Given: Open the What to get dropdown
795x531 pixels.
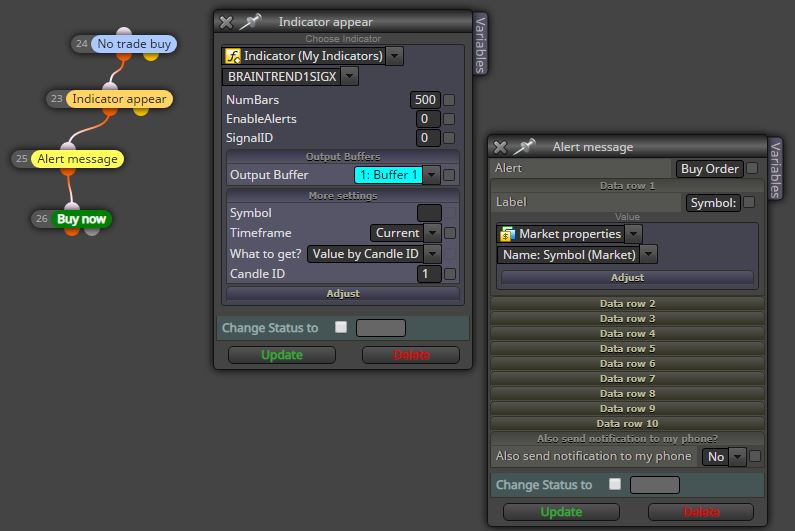Looking at the screenshot, I should point(432,254).
